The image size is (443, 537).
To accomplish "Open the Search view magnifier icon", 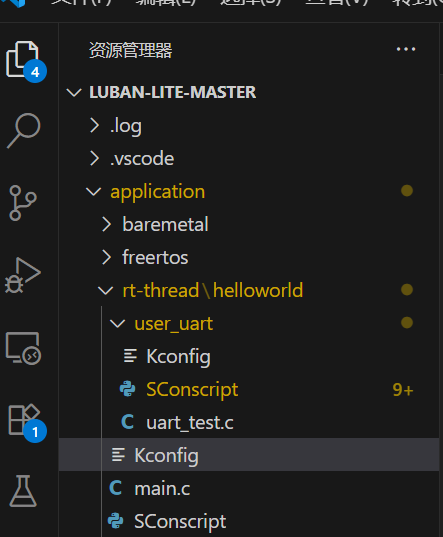I will 23,131.
